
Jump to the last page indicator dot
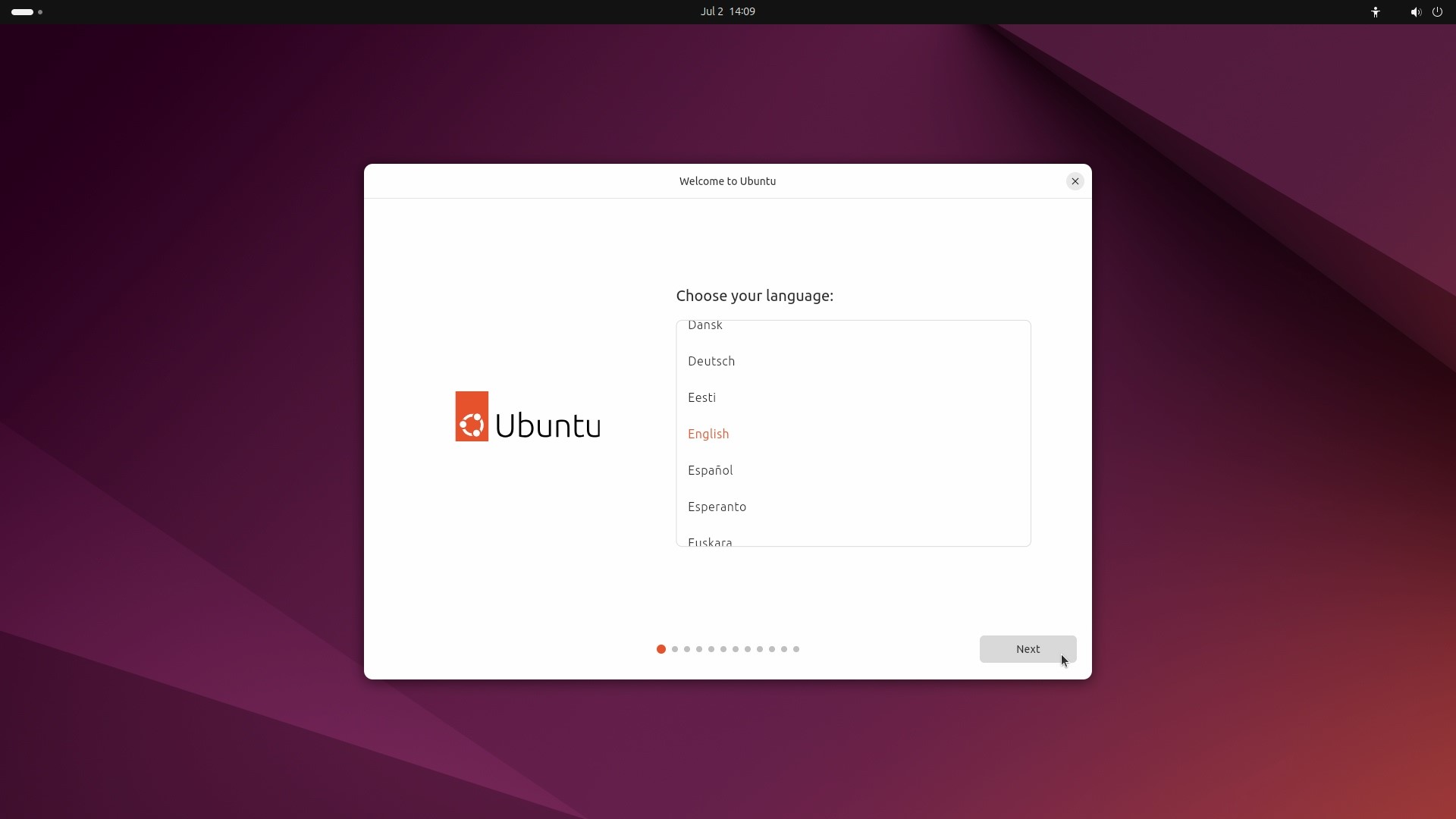795,649
